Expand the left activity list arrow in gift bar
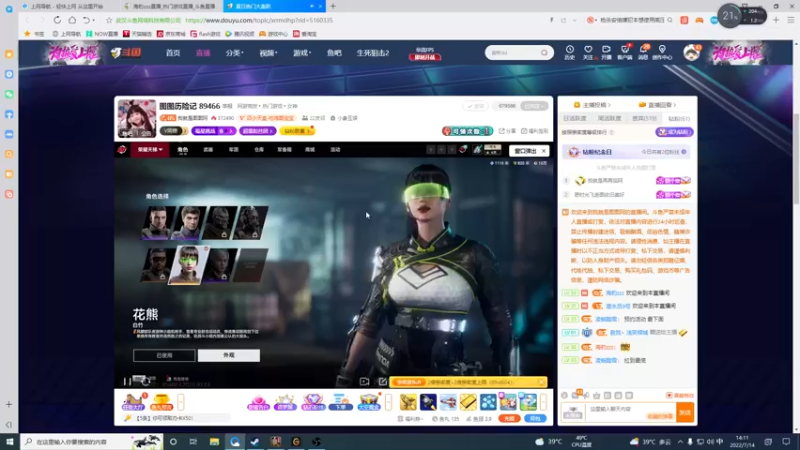 [181, 402]
